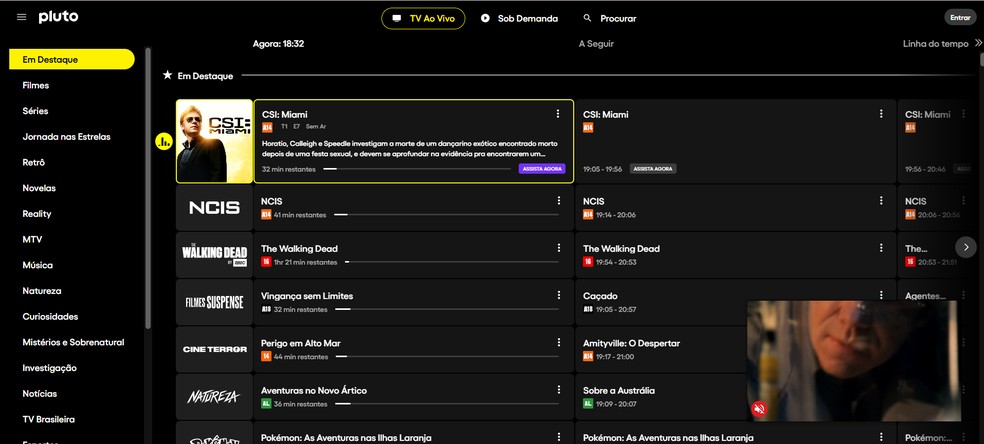Viewport: 984px width, 444px height.
Task: Expand Linha do tempo timeline
Action: point(942,44)
